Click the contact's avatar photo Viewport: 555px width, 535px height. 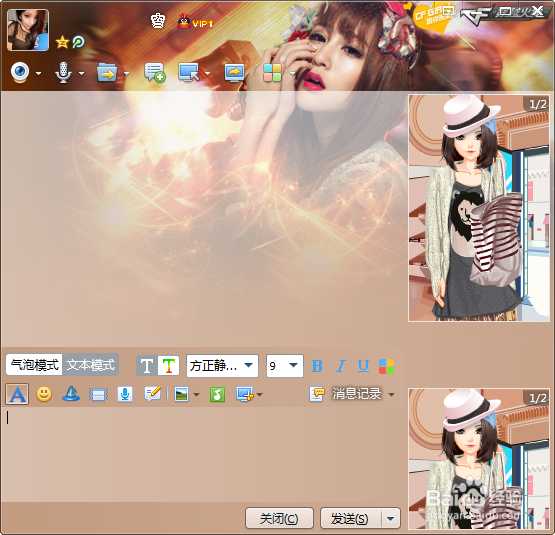click(x=28, y=30)
